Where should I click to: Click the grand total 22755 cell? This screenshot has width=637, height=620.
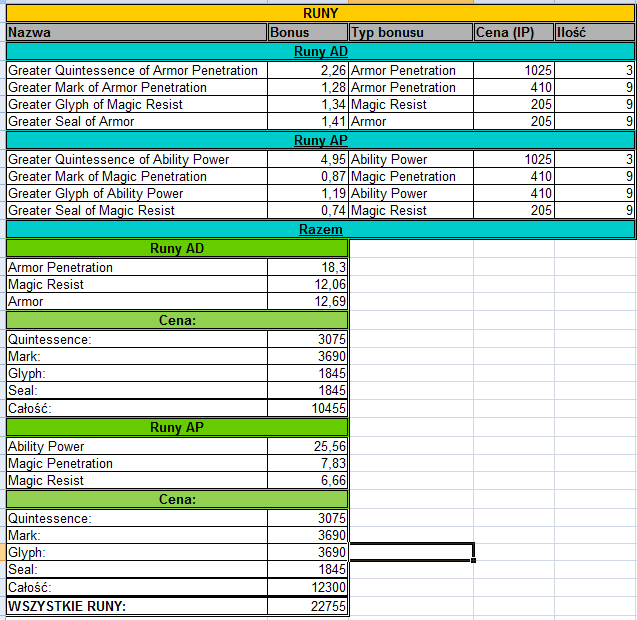(x=308, y=606)
